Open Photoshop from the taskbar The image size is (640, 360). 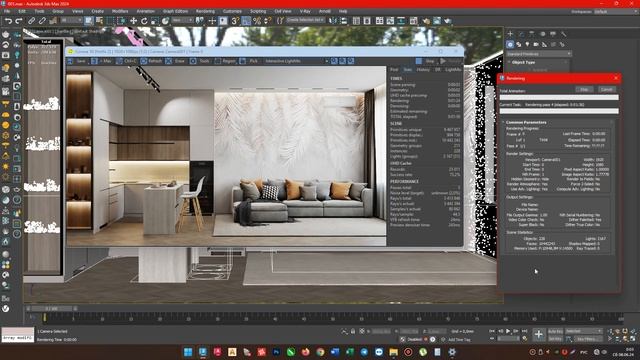coord(276,352)
